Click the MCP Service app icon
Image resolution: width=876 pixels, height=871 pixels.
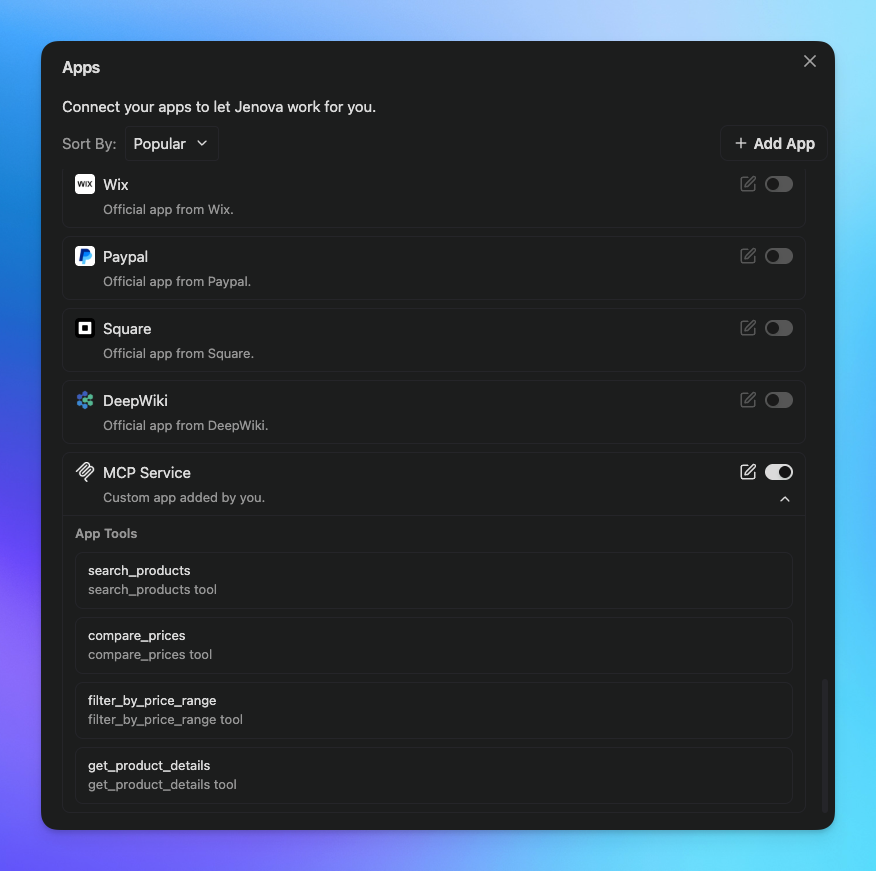85,472
